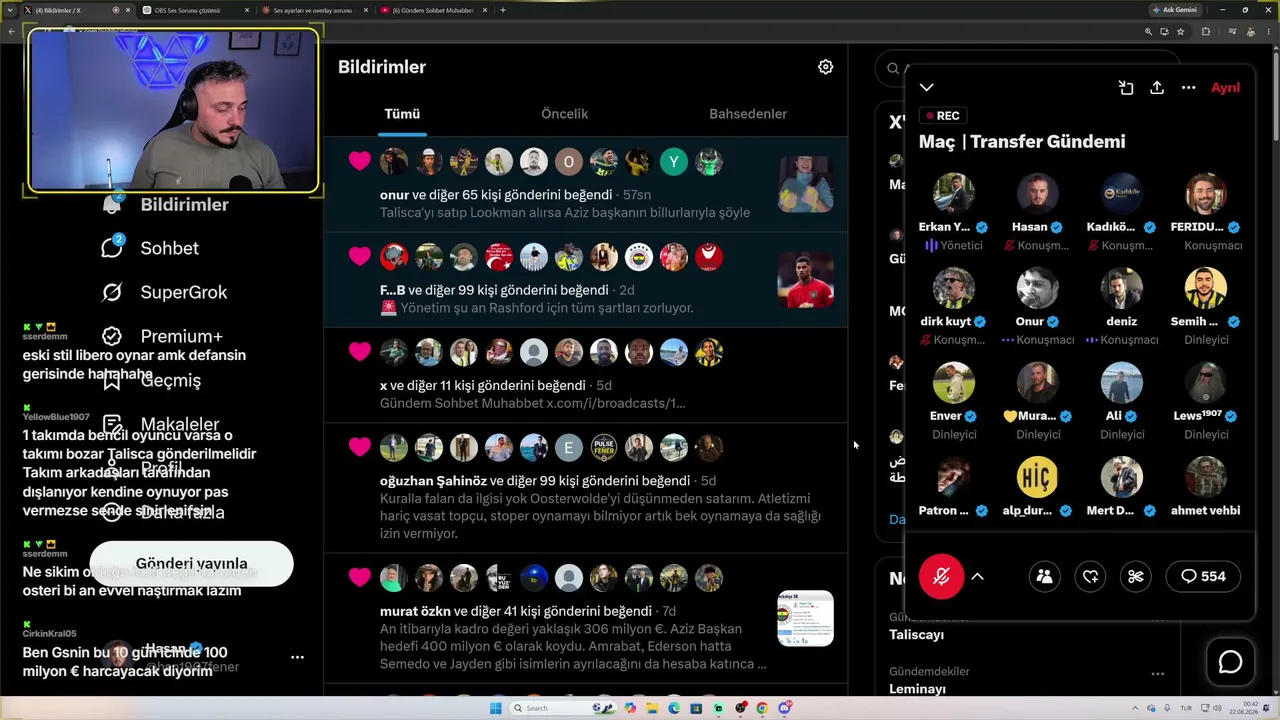Open account options dots next to Hasan
The image size is (1280, 720).
coord(297,657)
